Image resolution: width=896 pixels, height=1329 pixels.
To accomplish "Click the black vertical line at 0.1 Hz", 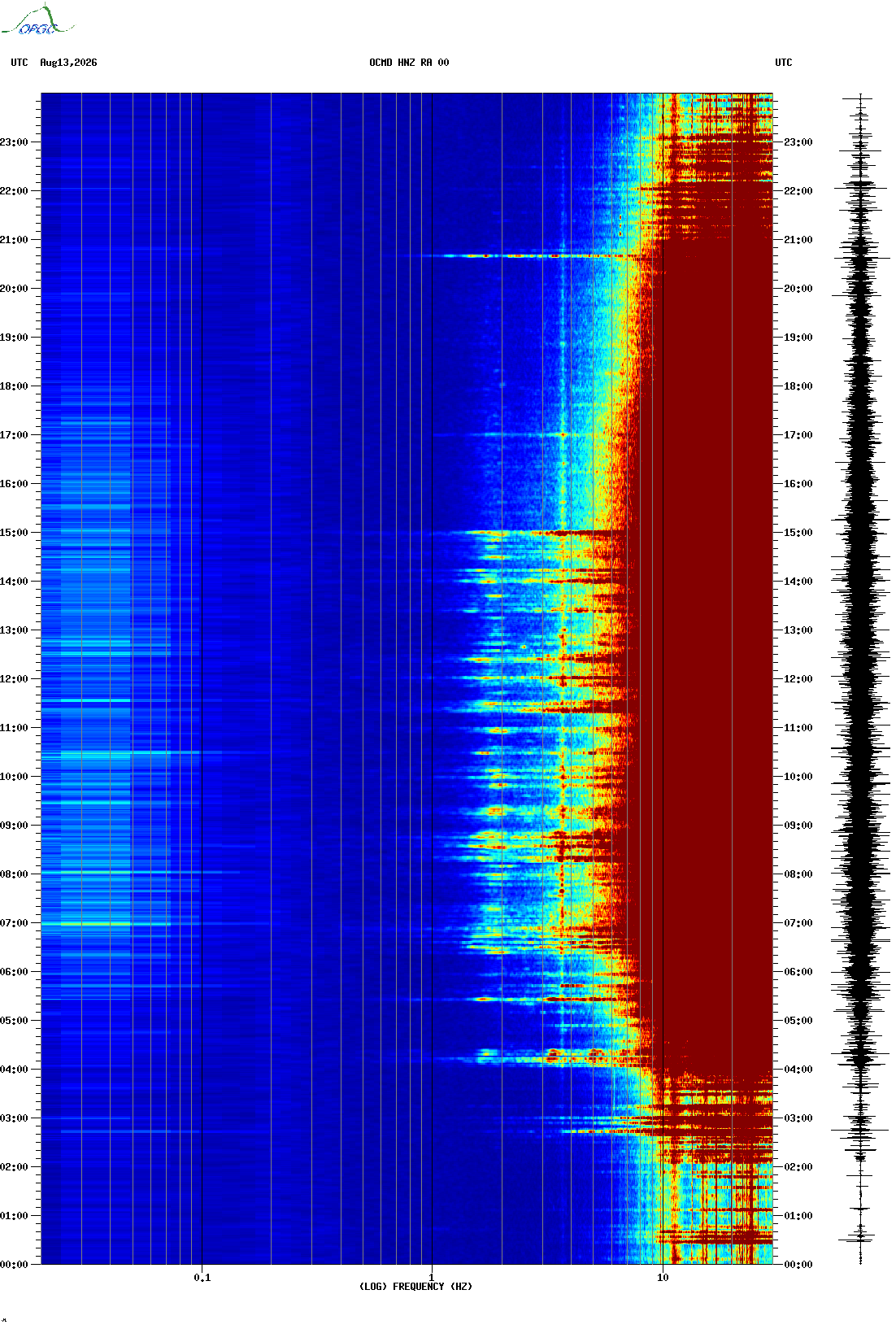I will coord(202,679).
